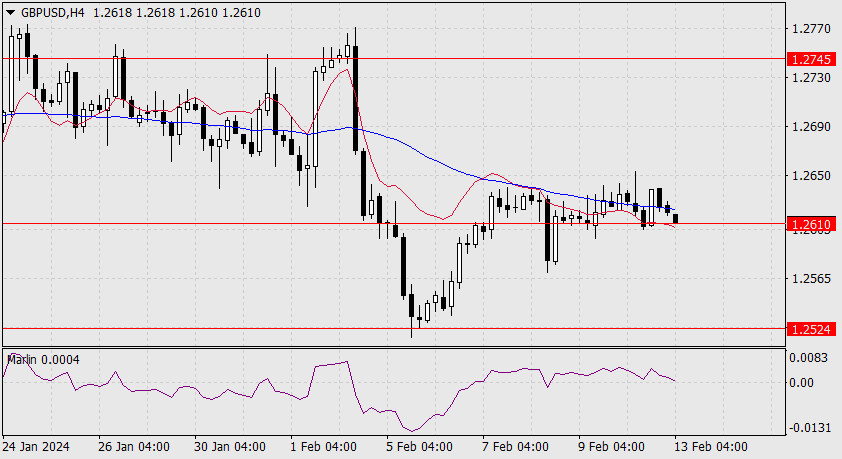
Task: Select the GBPUSD,H4 chart title text
Action: (53, 12)
